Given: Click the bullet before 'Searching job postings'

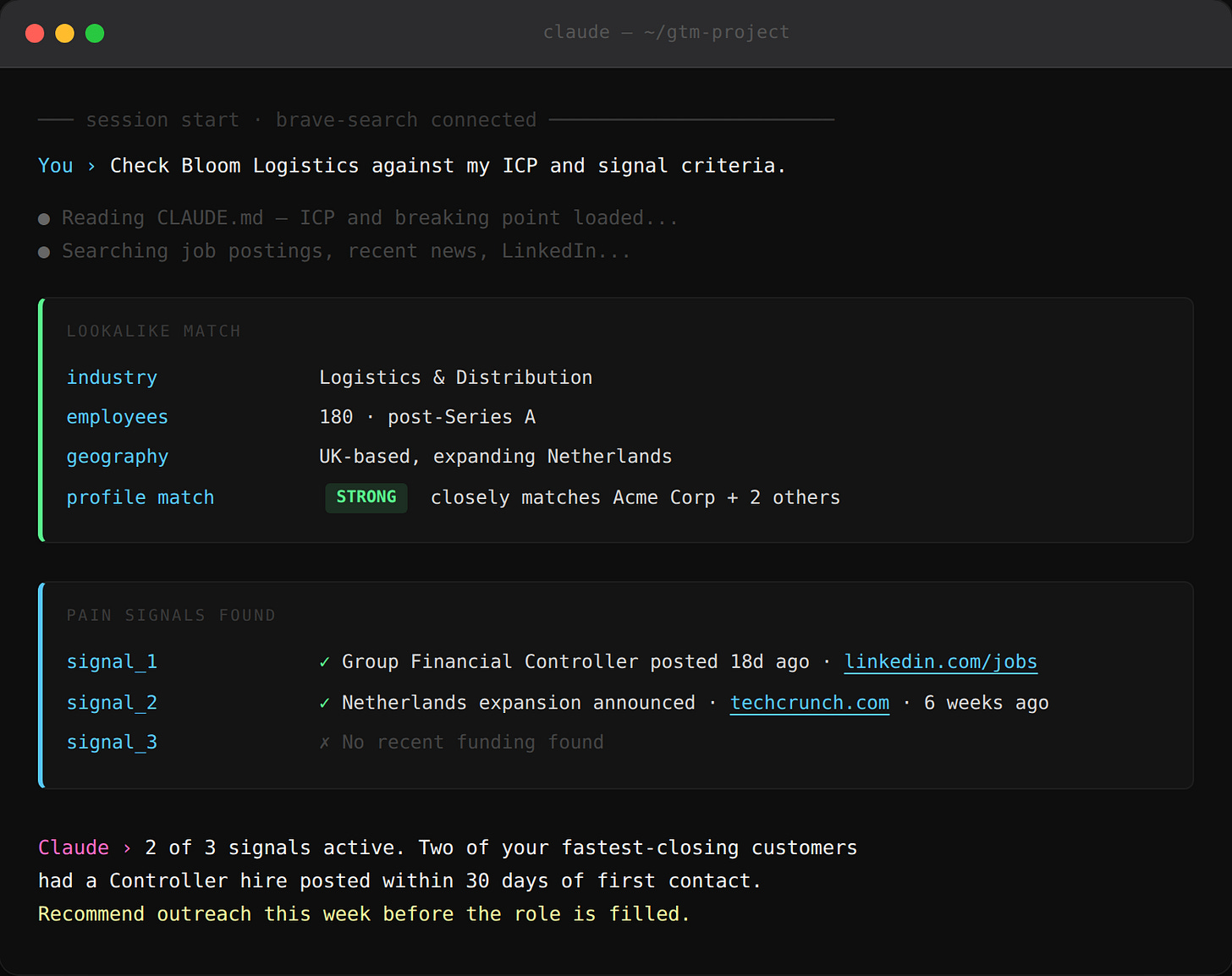Looking at the screenshot, I should tap(44, 253).
